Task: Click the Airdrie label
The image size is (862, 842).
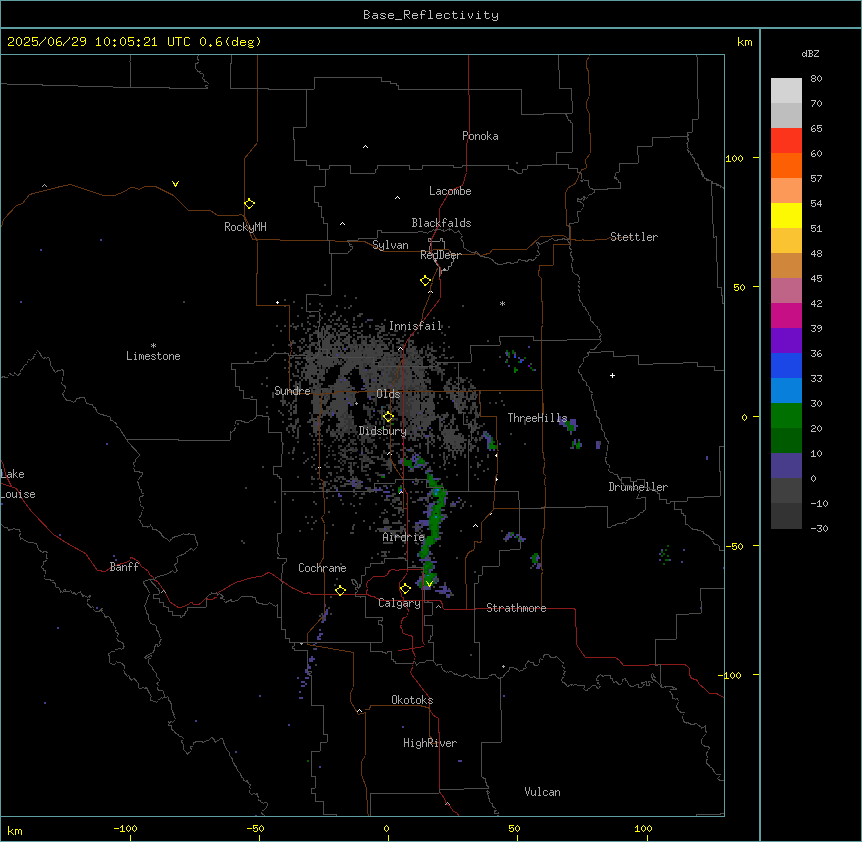Action: click(x=404, y=537)
